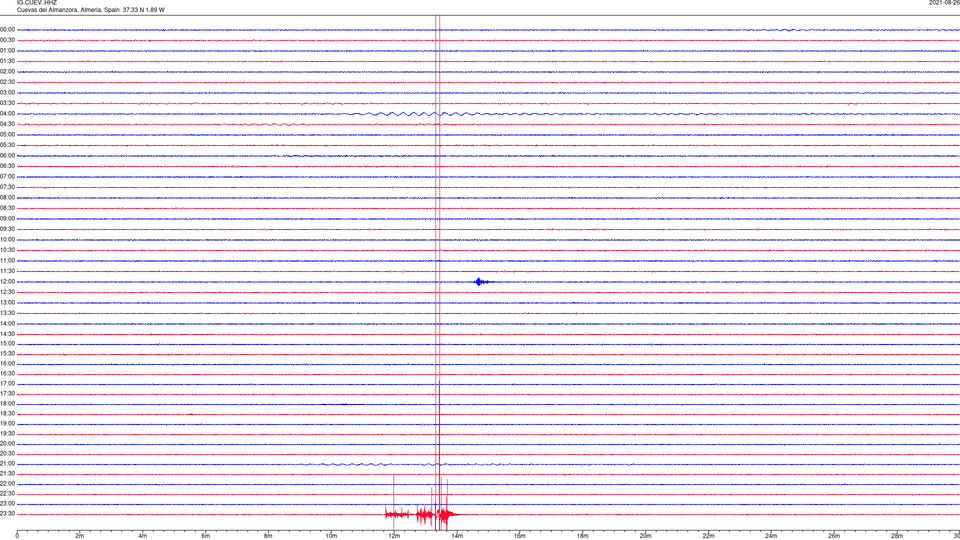Select the 12m axis tick label

(x=394, y=536)
